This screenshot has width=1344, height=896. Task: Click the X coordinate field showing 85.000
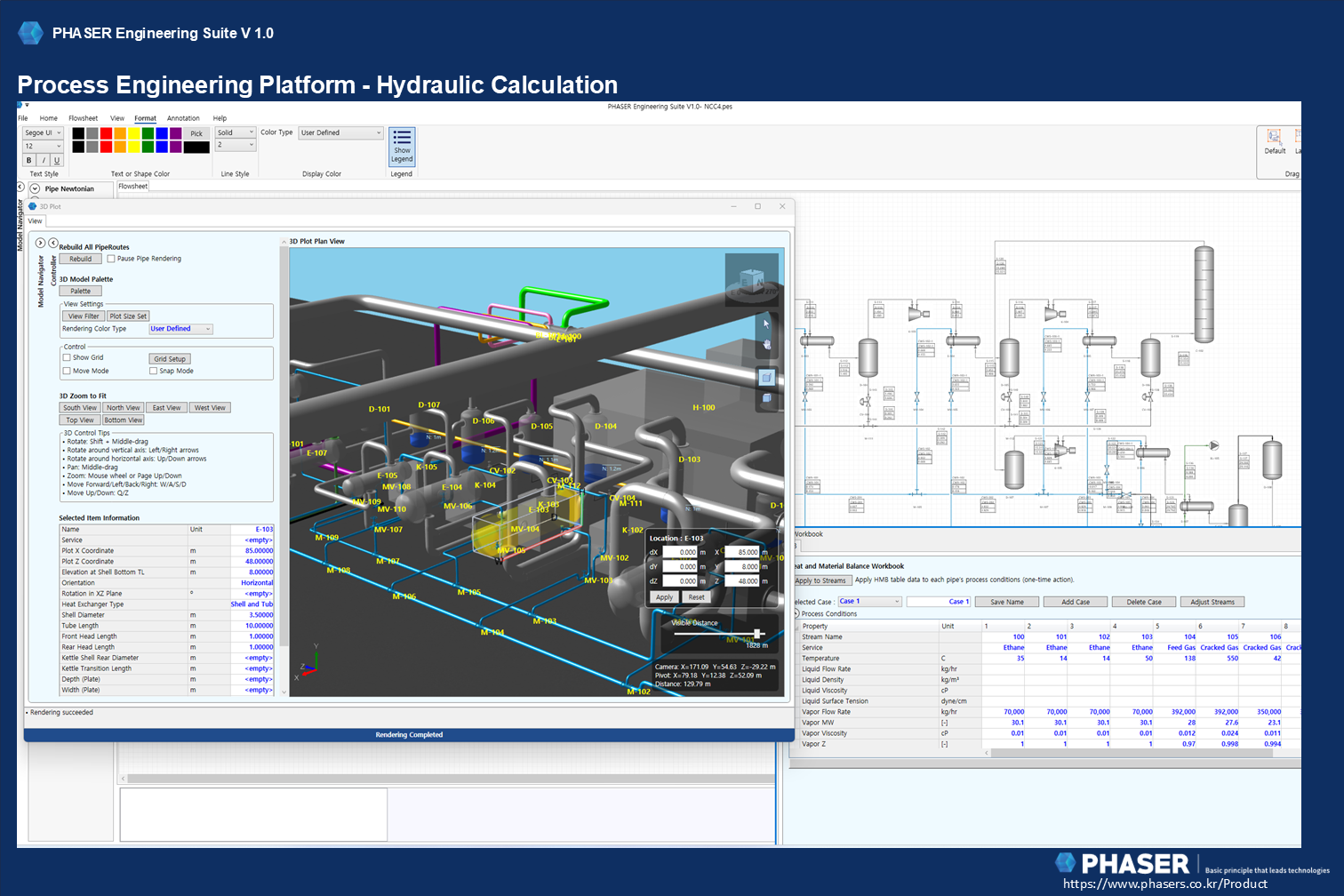pos(742,552)
